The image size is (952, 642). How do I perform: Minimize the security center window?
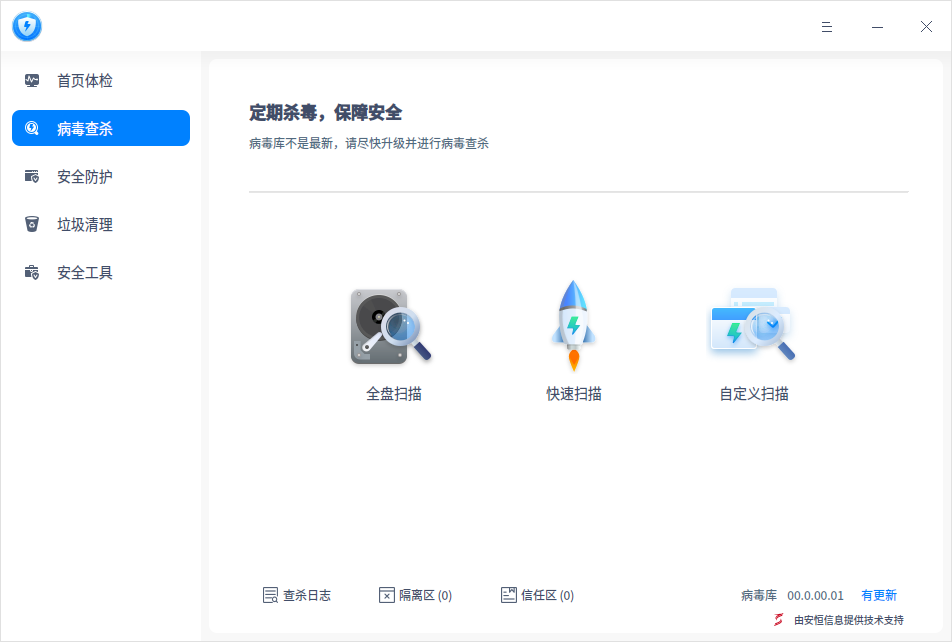click(x=877, y=27)
